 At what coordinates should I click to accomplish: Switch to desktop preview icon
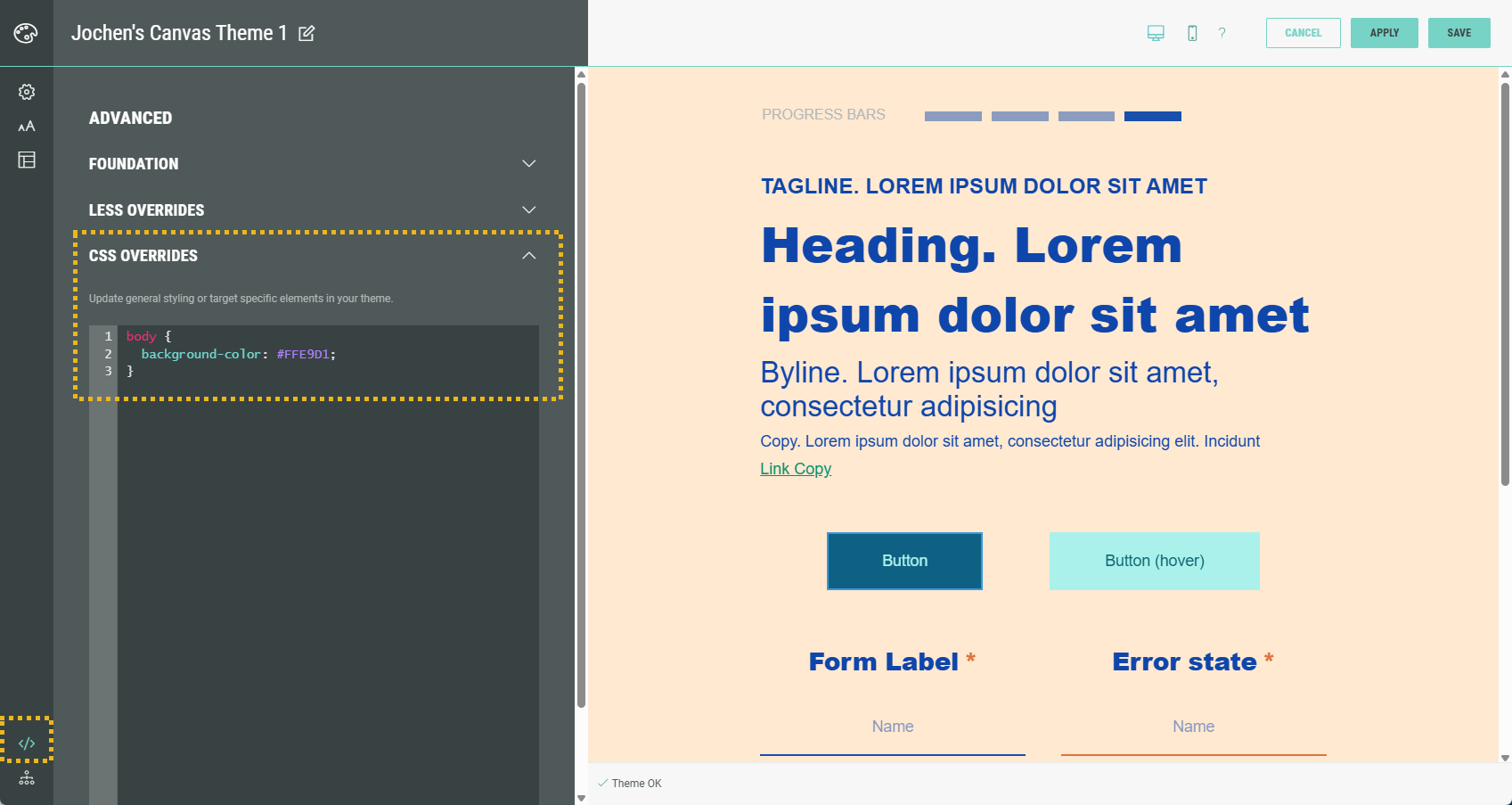click(x=1156, y=33)
